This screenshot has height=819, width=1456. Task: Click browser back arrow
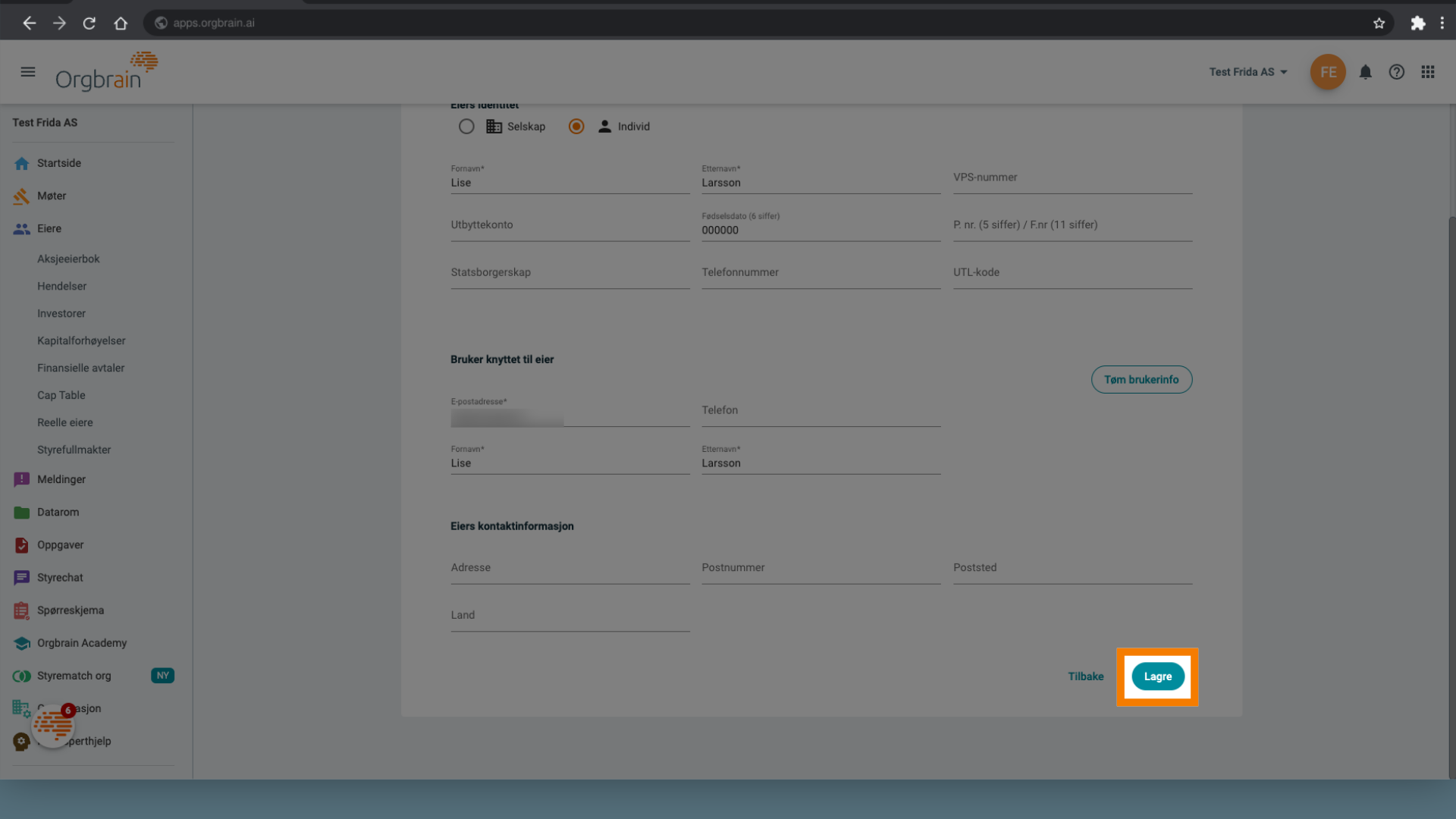coord(29,23)
